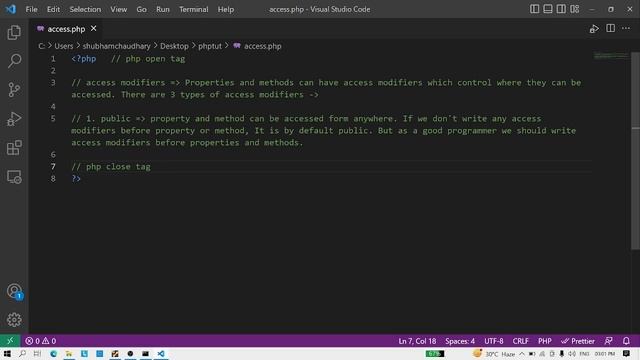Open the editor More Actions ellipsis
640x360 pixels.
(626, 28)
